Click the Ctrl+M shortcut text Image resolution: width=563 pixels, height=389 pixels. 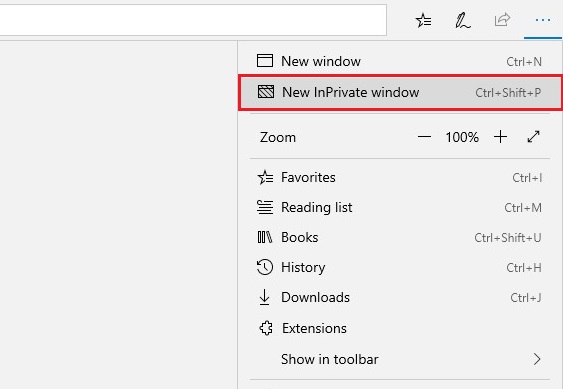[x=523, y=208]
